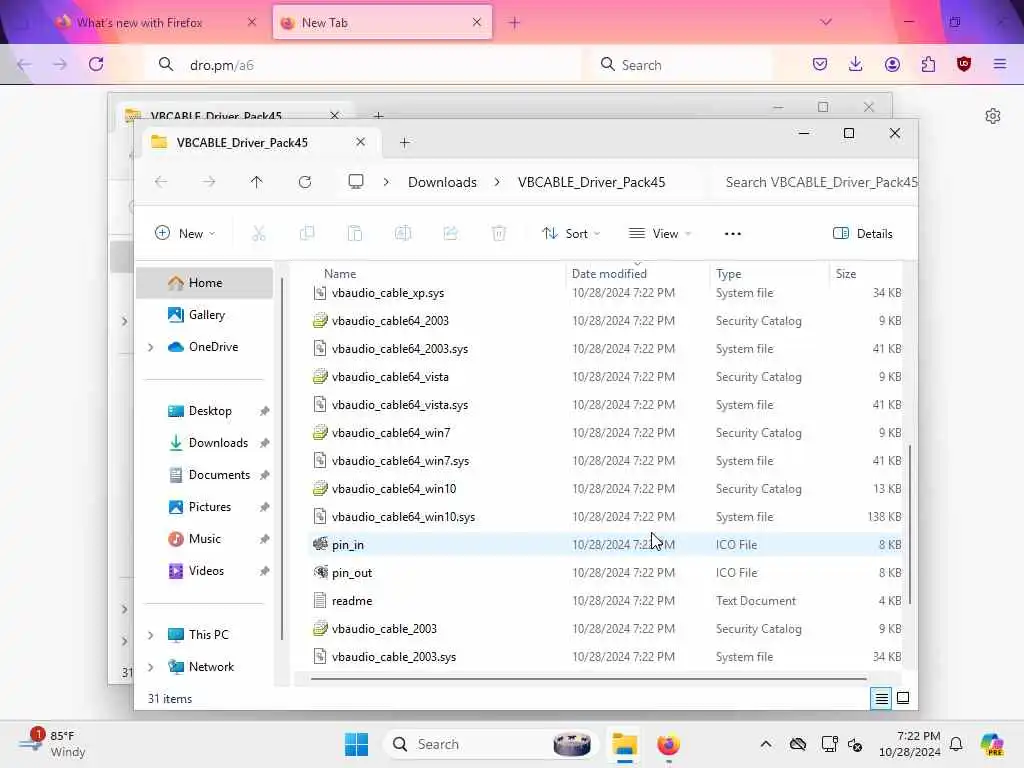Image resolution: width=1024 pixels, height=768 pixels.
Task: Open the Firefox Extensions puzzle icon
Action: pos(928,64)
